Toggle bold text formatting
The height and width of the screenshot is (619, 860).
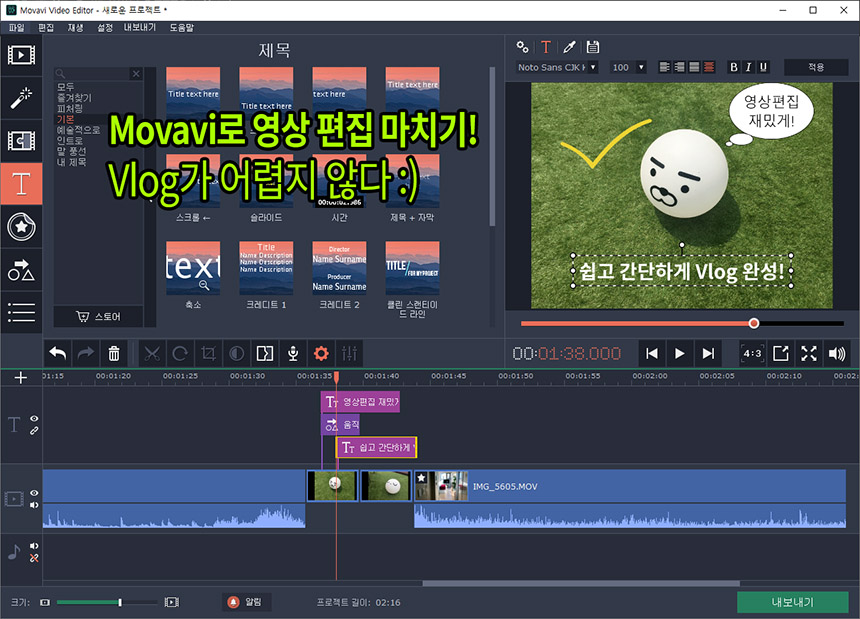click(733, 67)
